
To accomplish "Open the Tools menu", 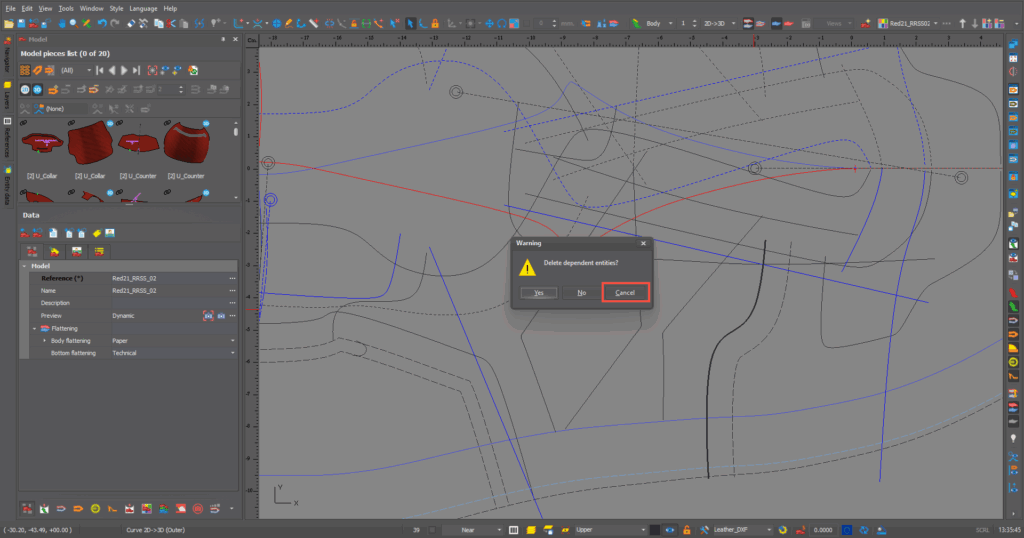I will 66,8.
